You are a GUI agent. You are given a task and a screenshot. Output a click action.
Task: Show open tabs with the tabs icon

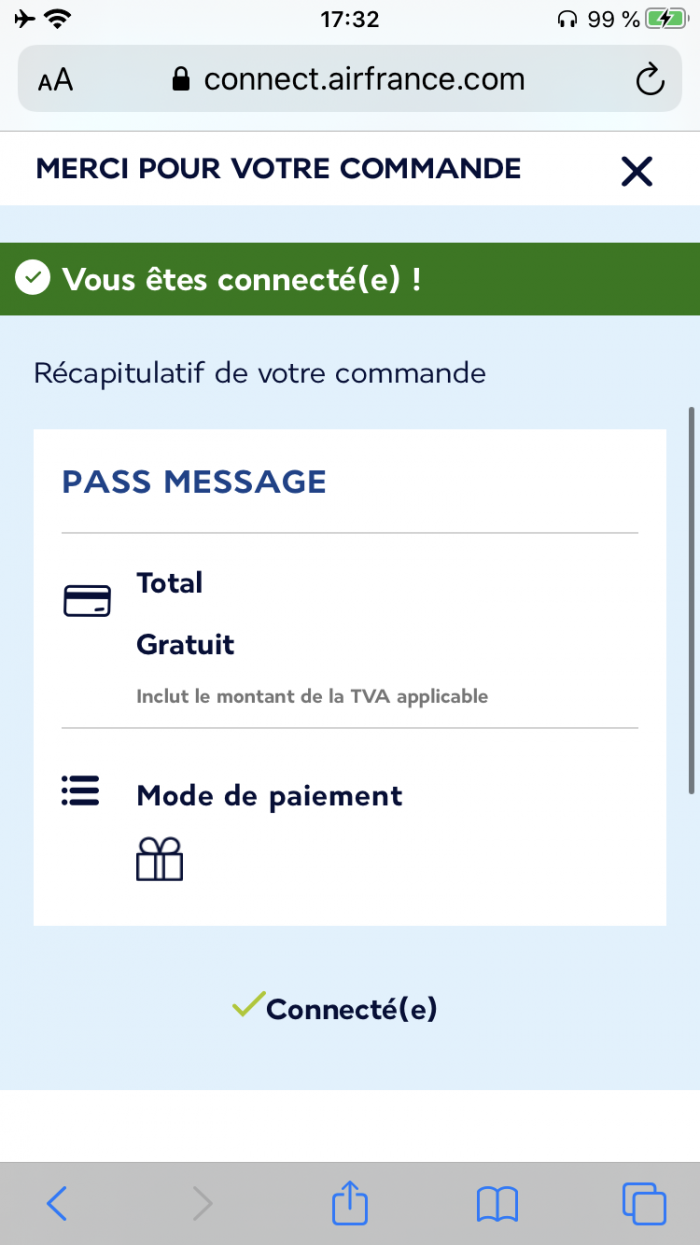click(643, 1203)
